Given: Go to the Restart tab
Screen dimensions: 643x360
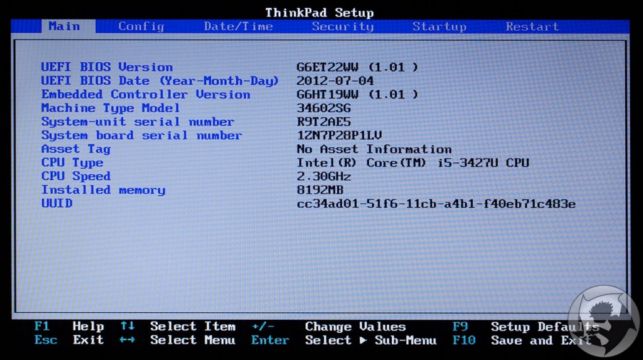Looking at the screenshot, I should [532, 27].
